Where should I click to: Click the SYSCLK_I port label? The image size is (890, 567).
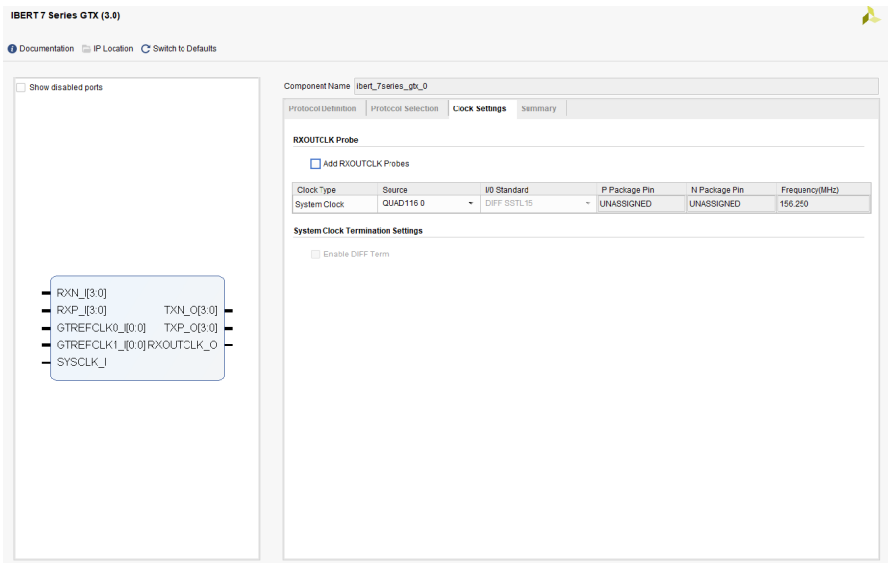click(x=81, y=362)
